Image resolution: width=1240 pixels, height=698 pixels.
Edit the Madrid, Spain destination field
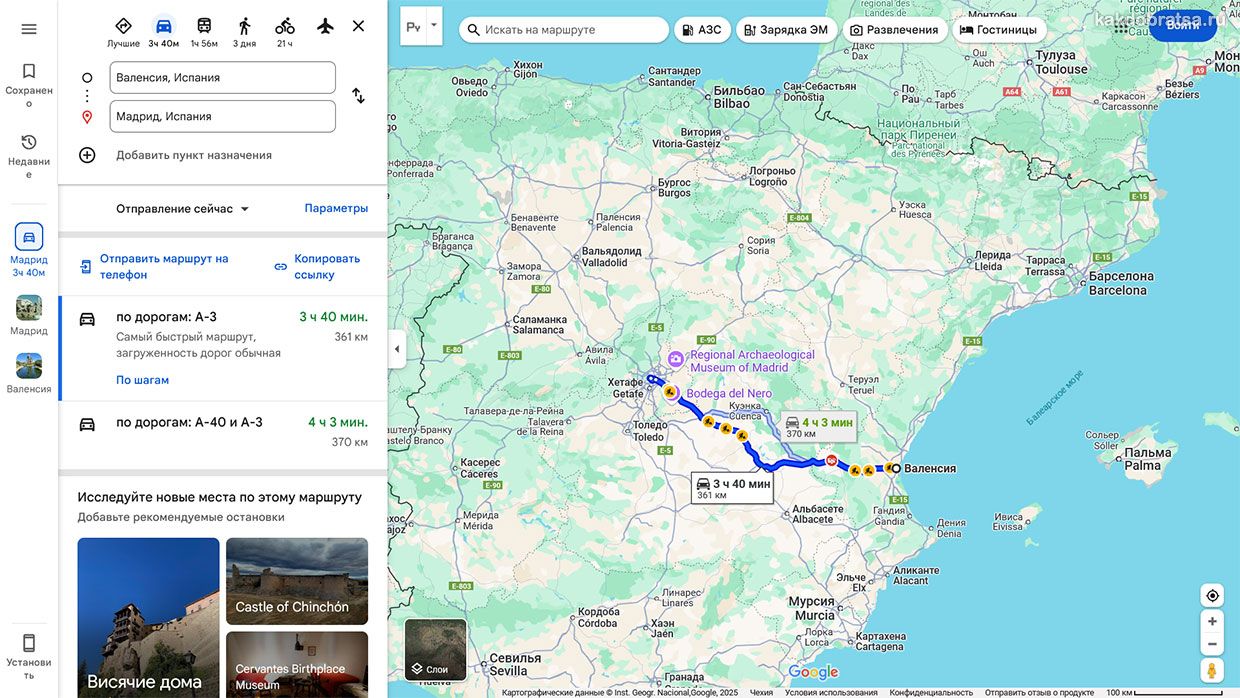(223, 116)
